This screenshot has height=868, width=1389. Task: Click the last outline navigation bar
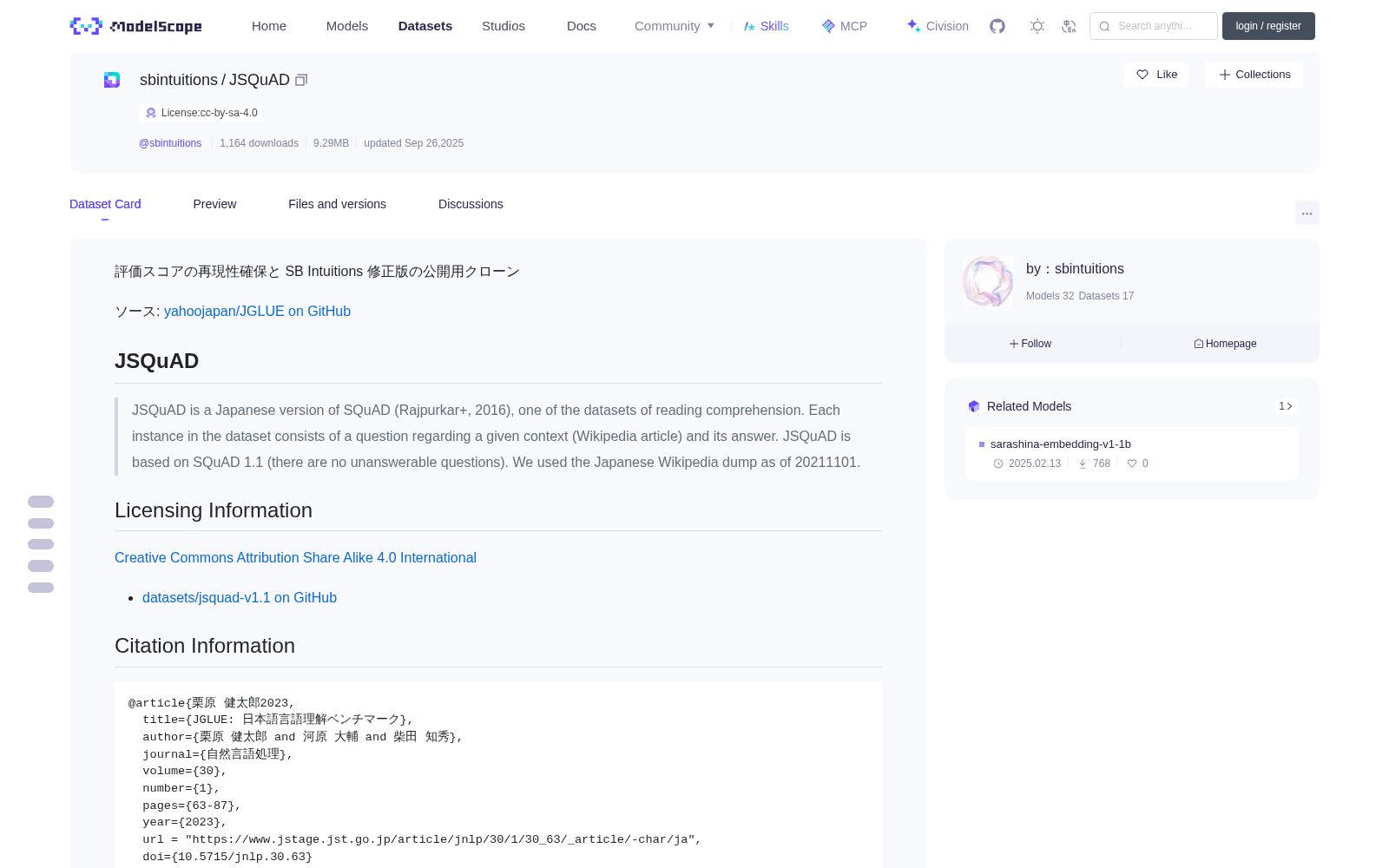[41, 588]
